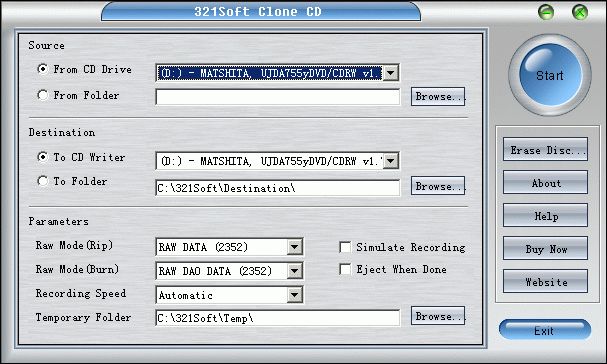Click the Temporary Folder path field
Viewport: 607px width, 364px height.
click(x=278, y=318)
